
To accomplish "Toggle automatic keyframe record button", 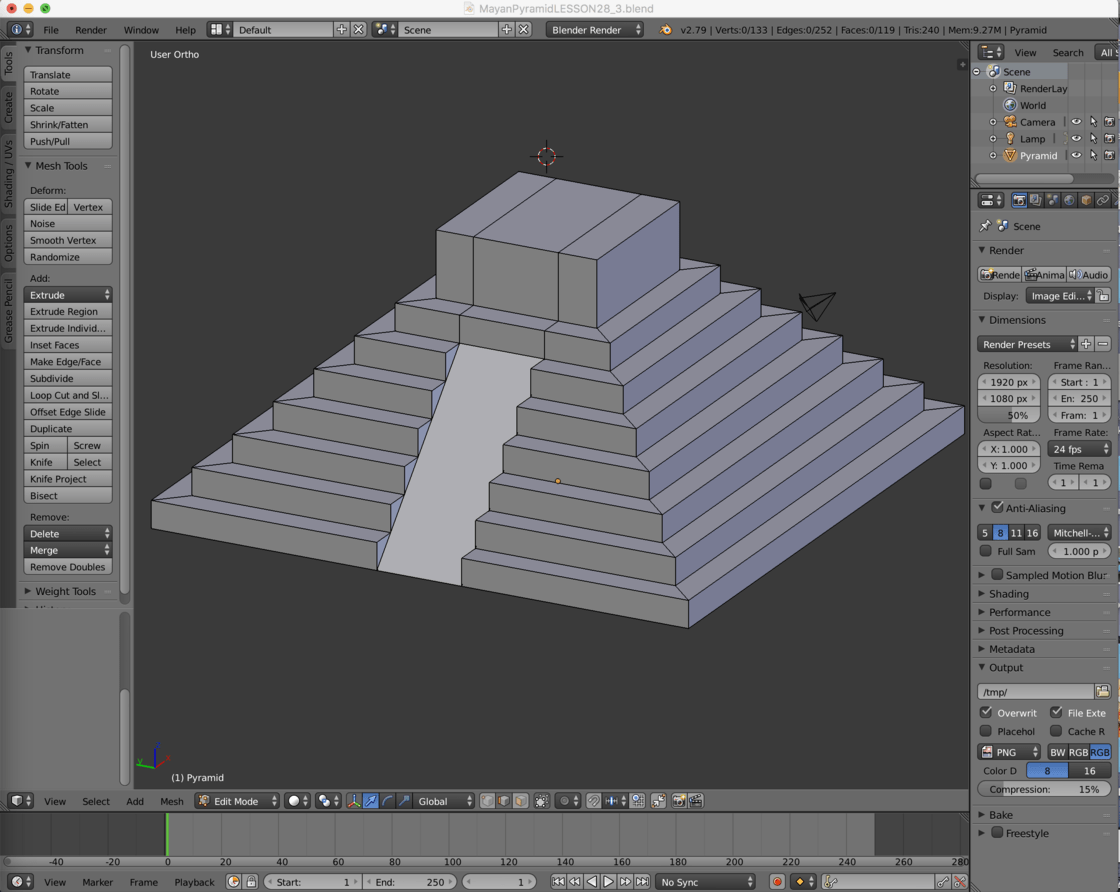I will coord(777,881).
